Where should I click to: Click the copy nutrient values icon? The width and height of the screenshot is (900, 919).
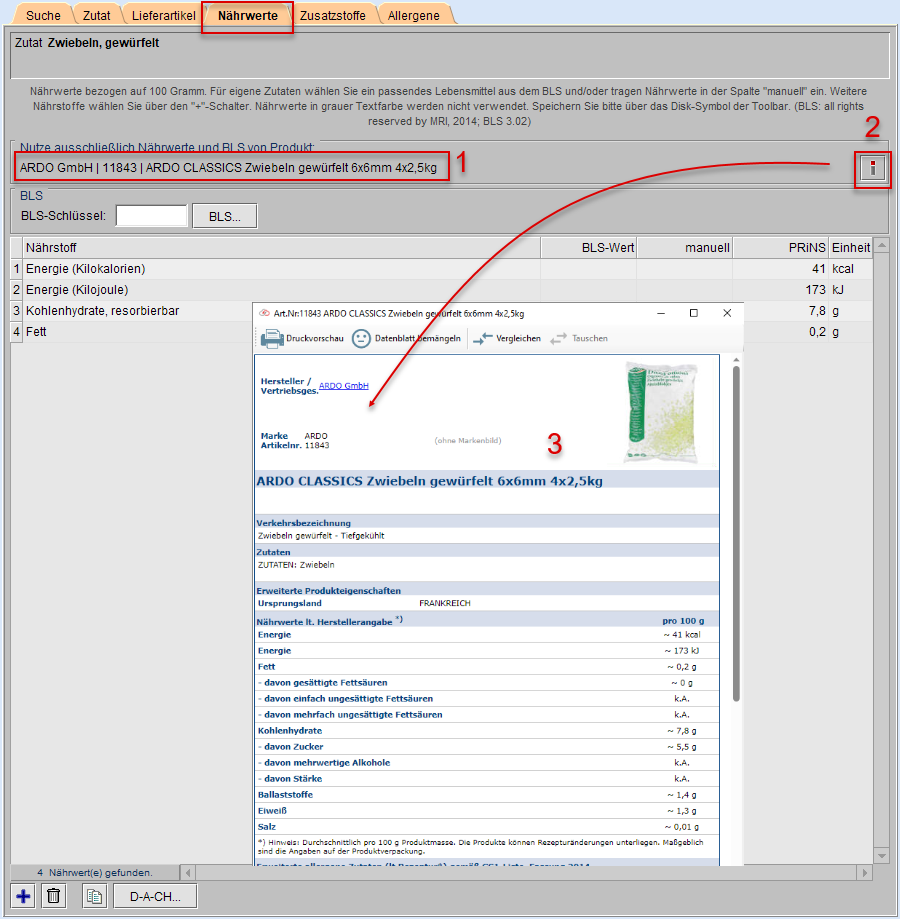94,896
